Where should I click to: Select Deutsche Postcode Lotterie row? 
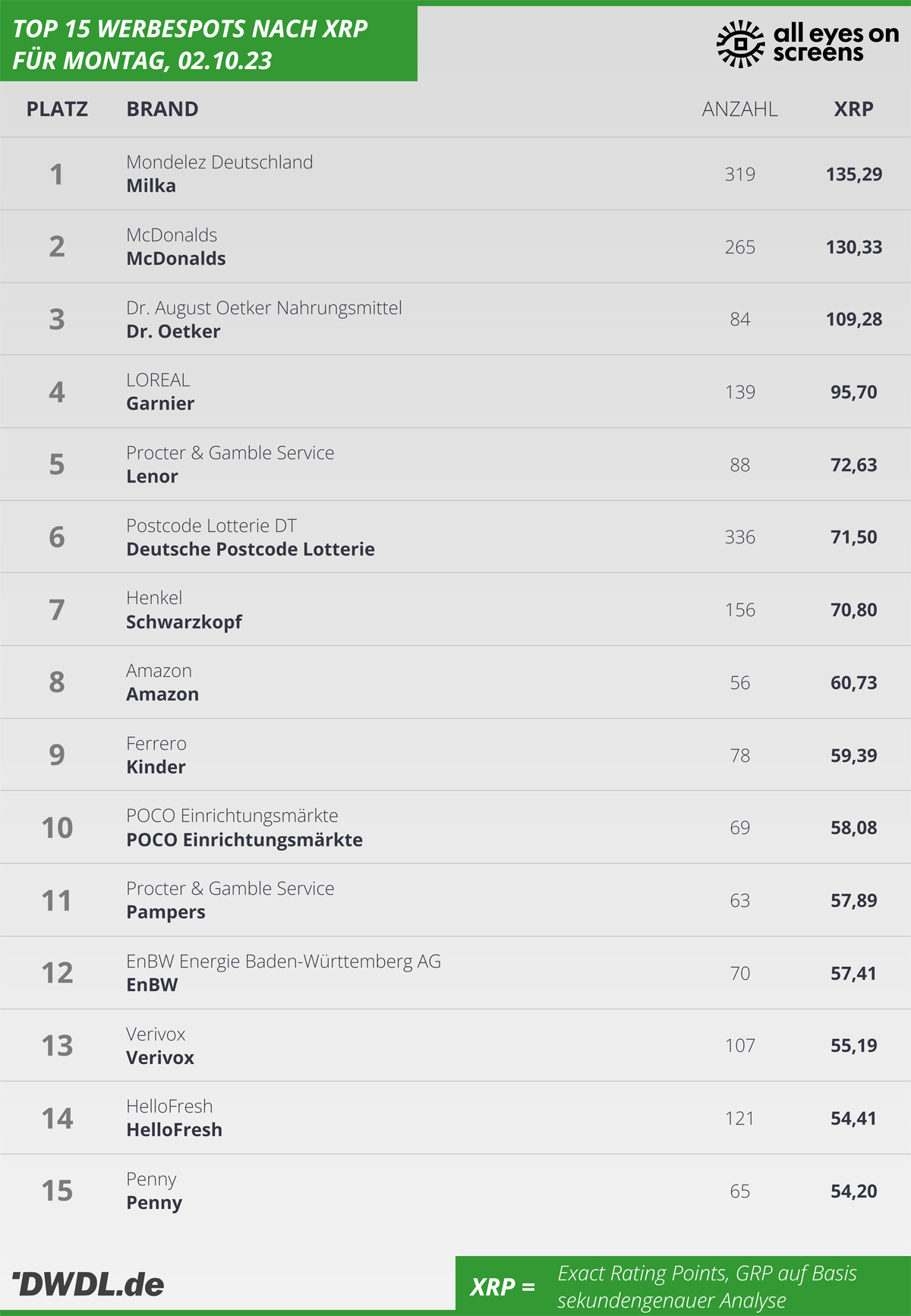pos(455,537)
